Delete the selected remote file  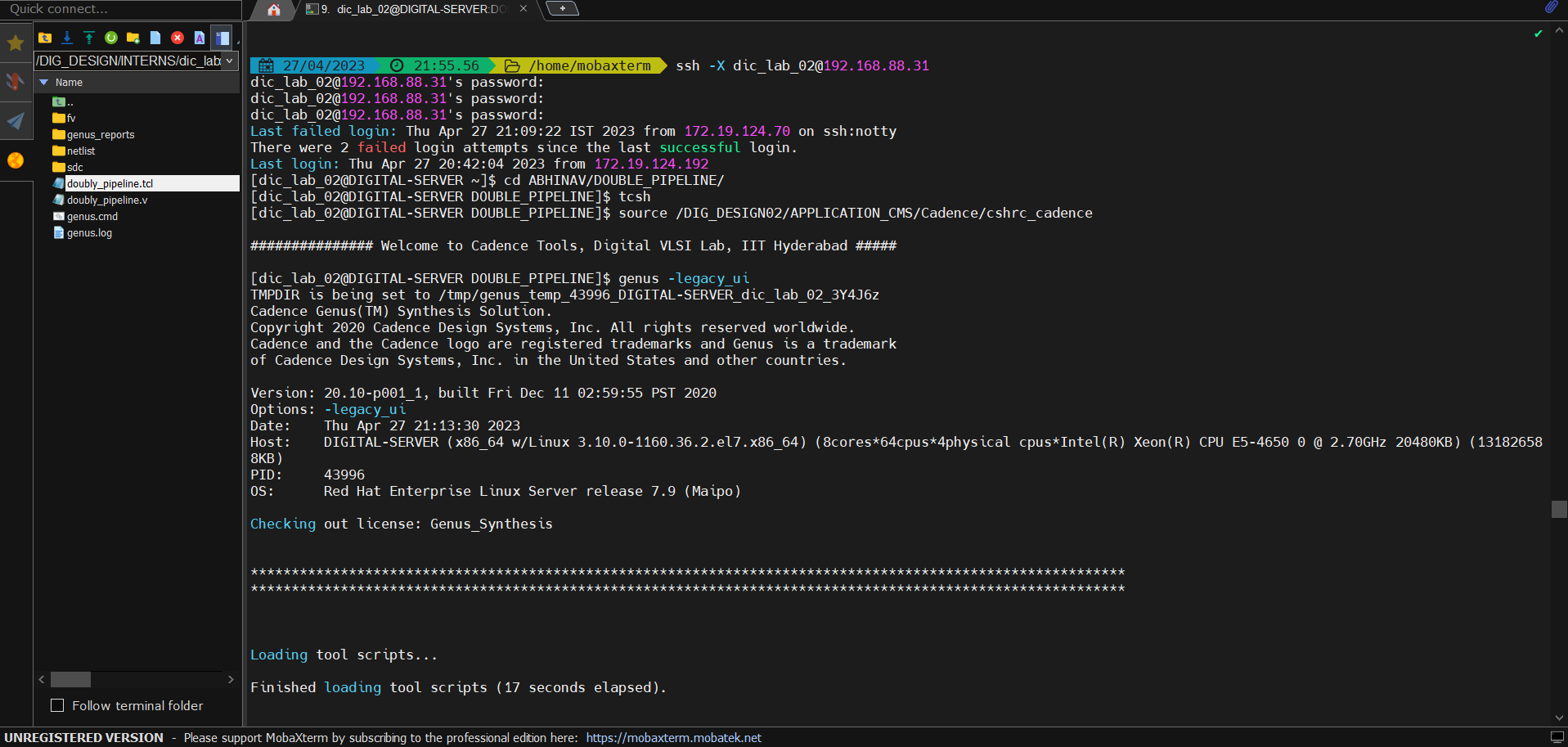177,38
